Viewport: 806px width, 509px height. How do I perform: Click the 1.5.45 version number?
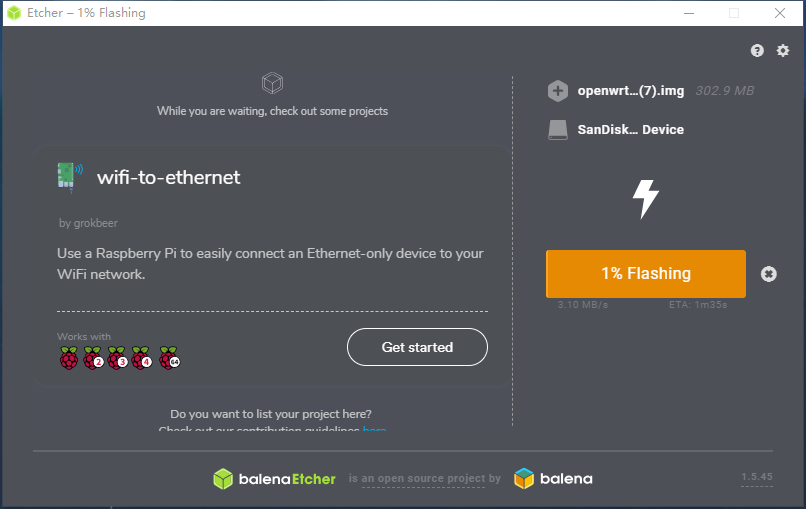[757, 477]
